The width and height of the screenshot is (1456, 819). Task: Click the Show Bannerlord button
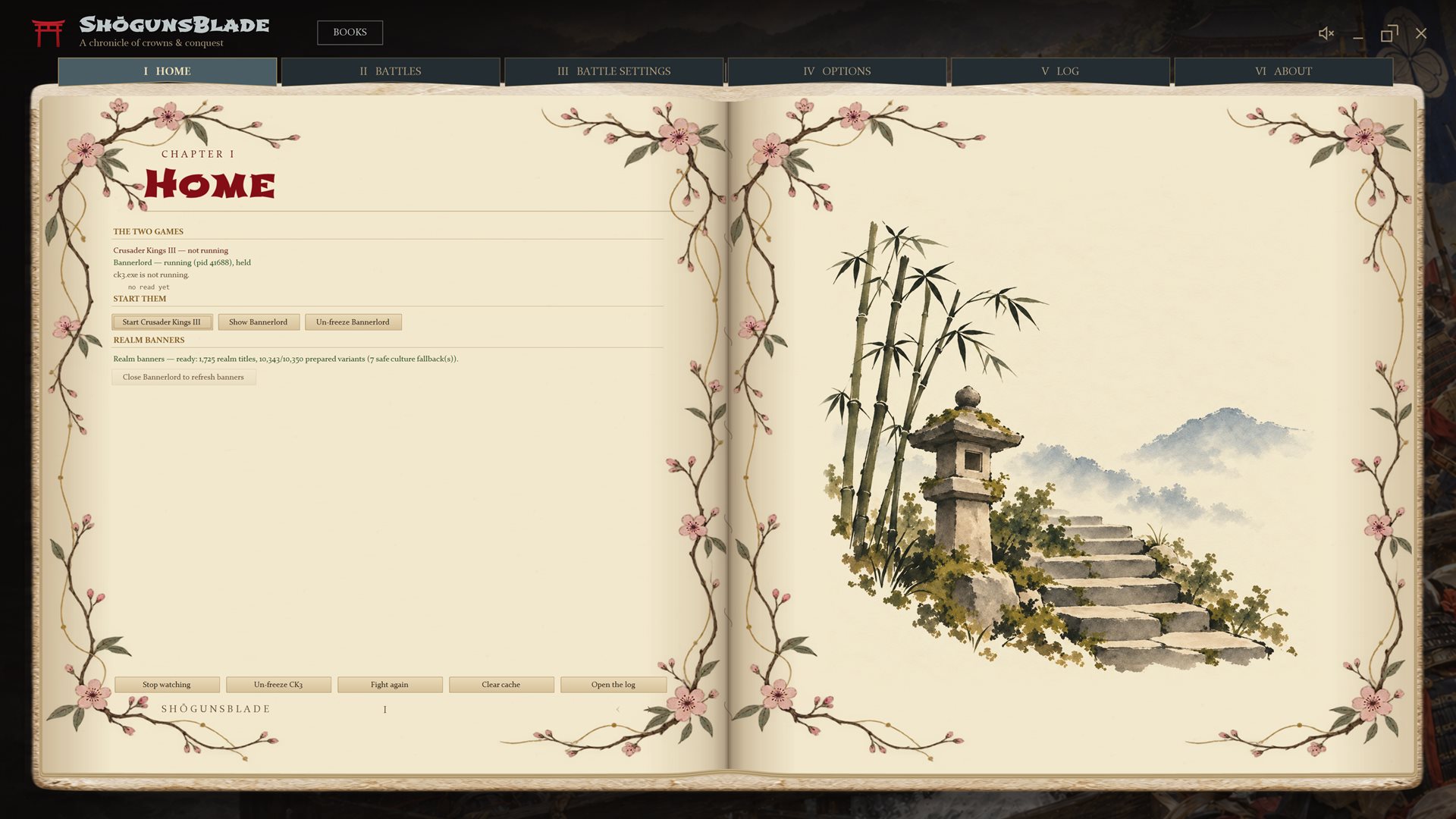point(259,322)
